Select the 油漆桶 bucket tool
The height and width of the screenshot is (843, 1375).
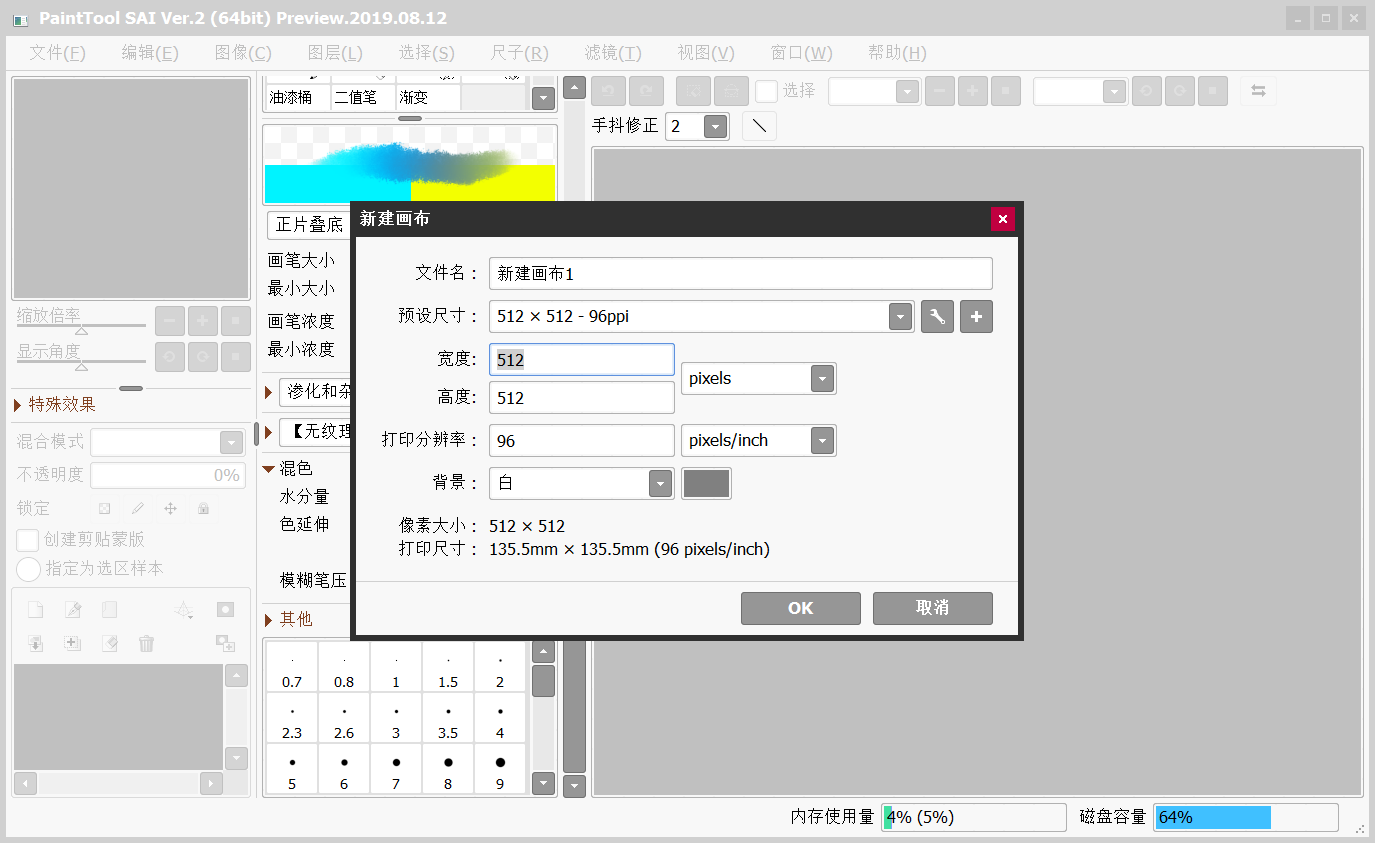(298, 97)
